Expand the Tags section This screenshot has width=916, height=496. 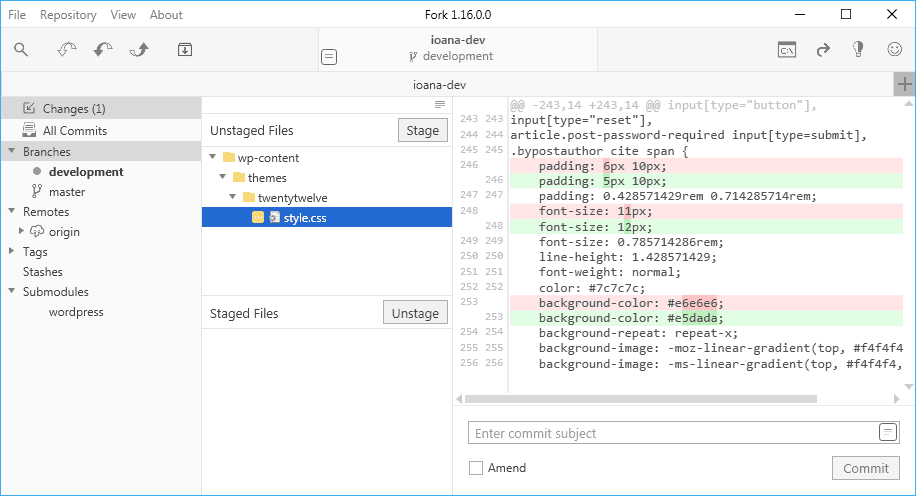coord(12,251)
